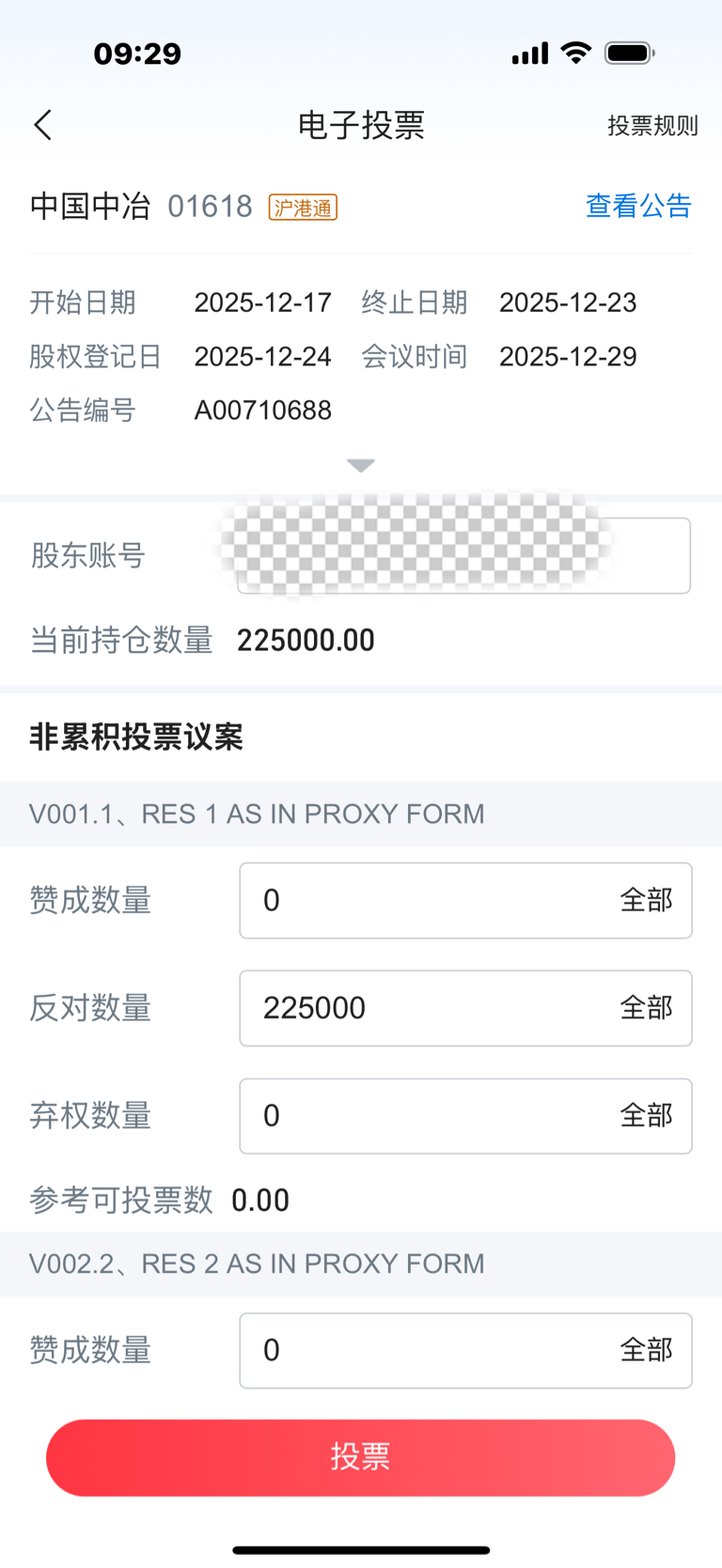Tap 全部 for RES 1 反对数量
The image size is (722, 1568).
646,1008
